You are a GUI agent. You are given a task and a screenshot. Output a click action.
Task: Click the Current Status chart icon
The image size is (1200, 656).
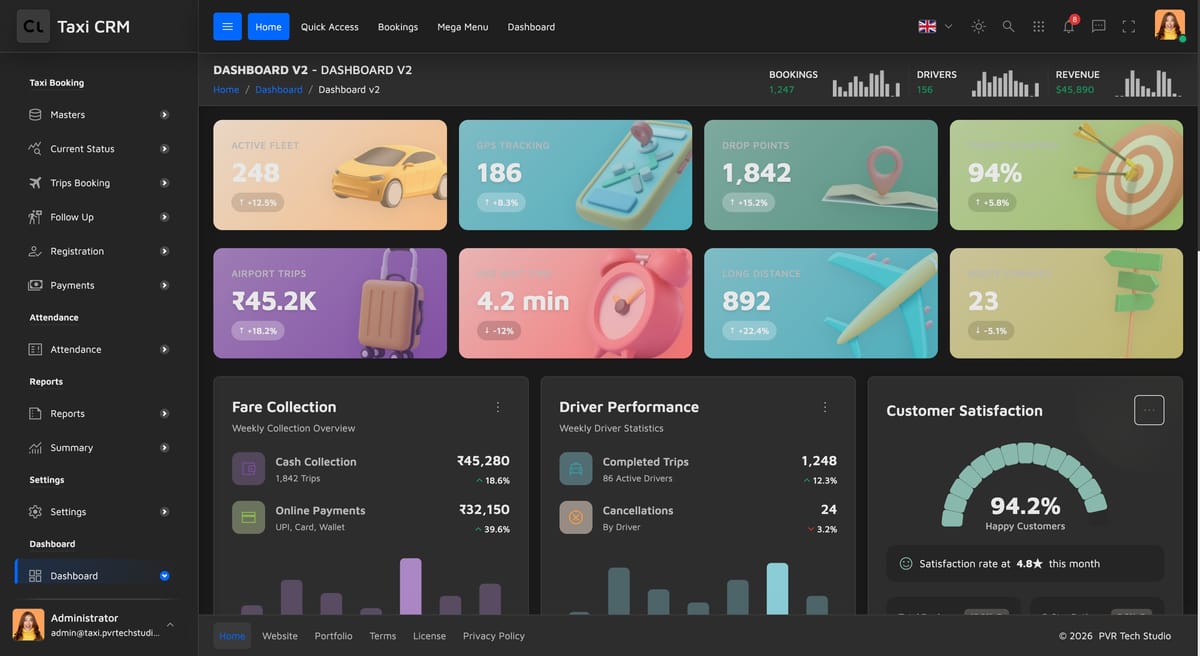point(35,149)
